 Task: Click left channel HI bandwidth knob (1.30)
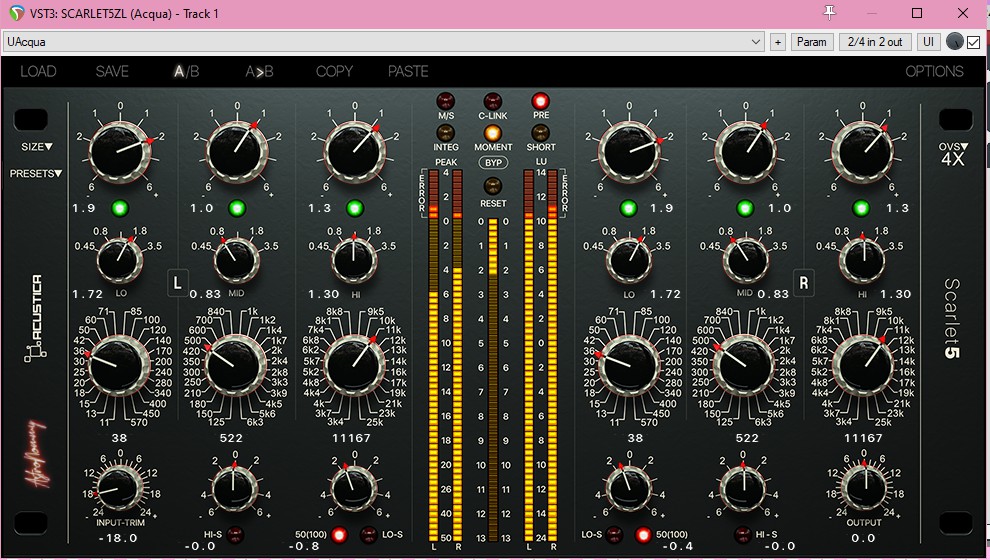(x=354, y=259)
